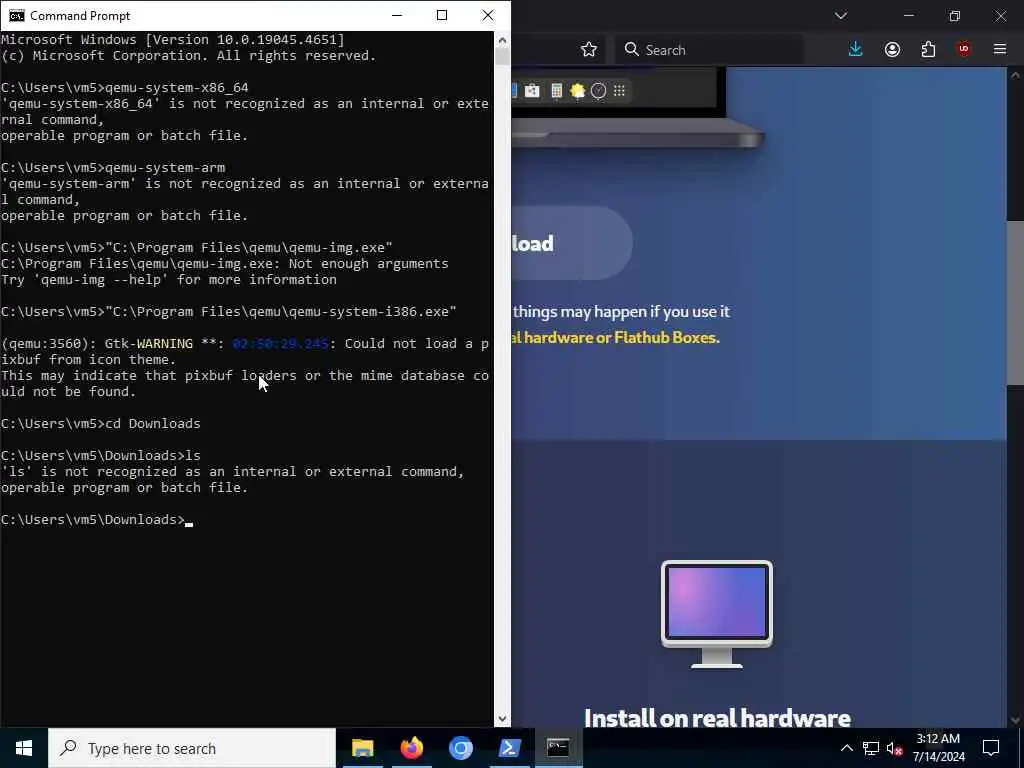Switch to Firefox from the taskbar
Image resolution: width=1024 pixels, height=768 pixels.
click(411, 748)
